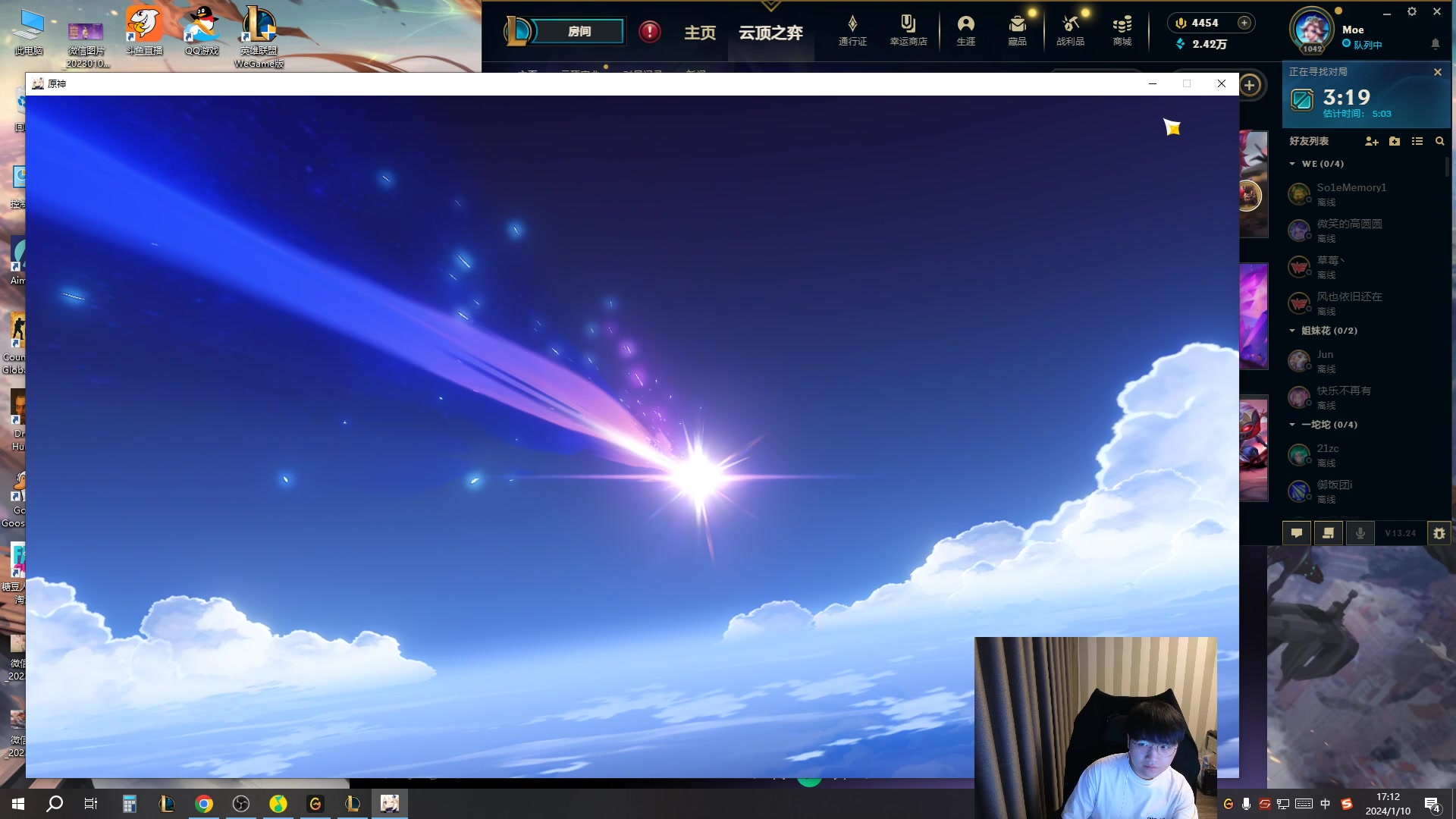This screenshot has width=1456, height=819.
Task: Go to the 主页 home tab
Action: click(700, 33)
